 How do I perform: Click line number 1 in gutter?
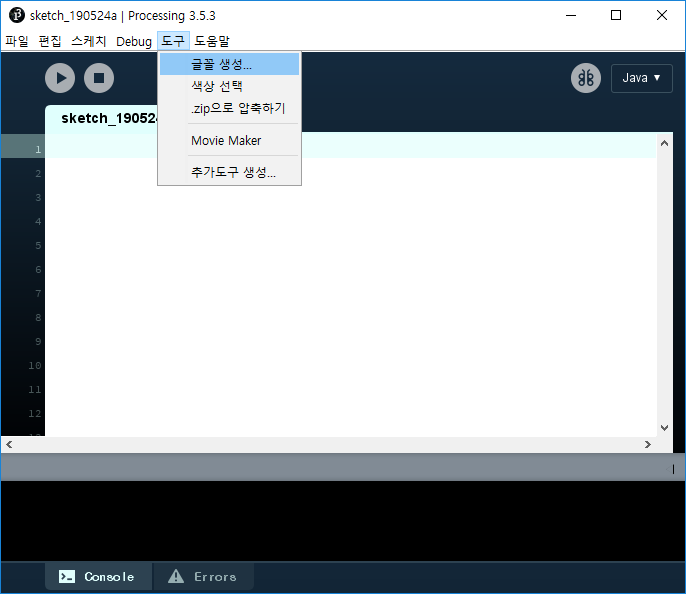click(38, 150)
